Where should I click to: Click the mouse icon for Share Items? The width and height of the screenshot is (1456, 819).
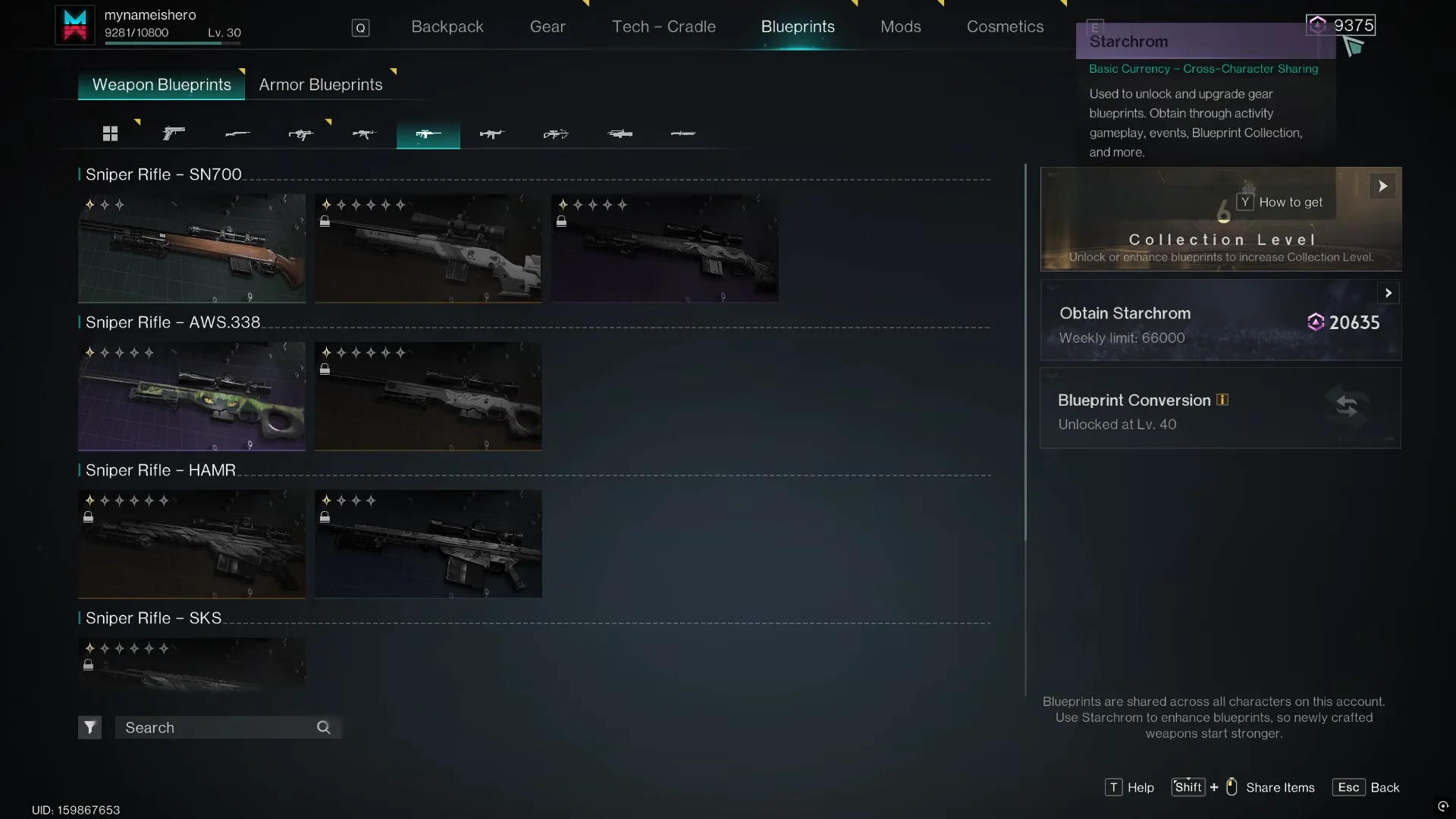click(1232, 786)
